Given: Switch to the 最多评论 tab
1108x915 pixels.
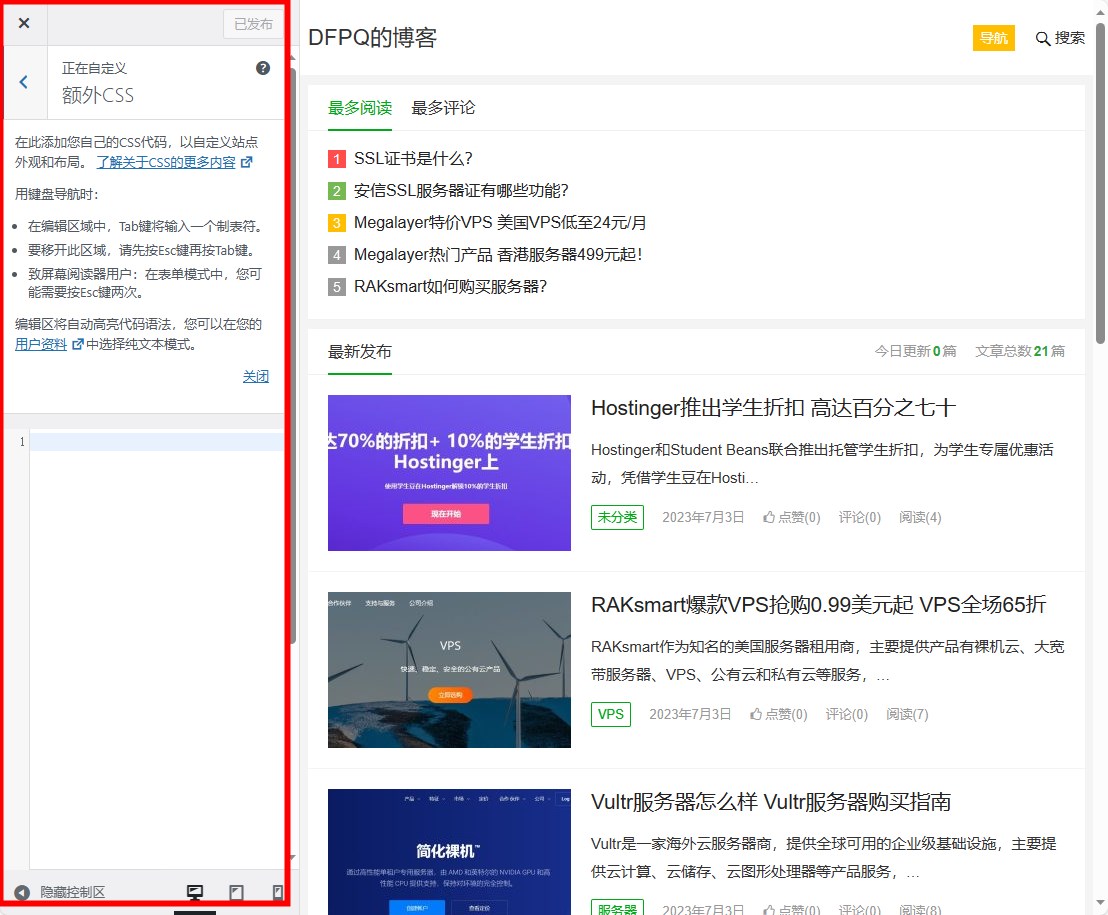Looking at the screenshot, I should coord(443,108).
